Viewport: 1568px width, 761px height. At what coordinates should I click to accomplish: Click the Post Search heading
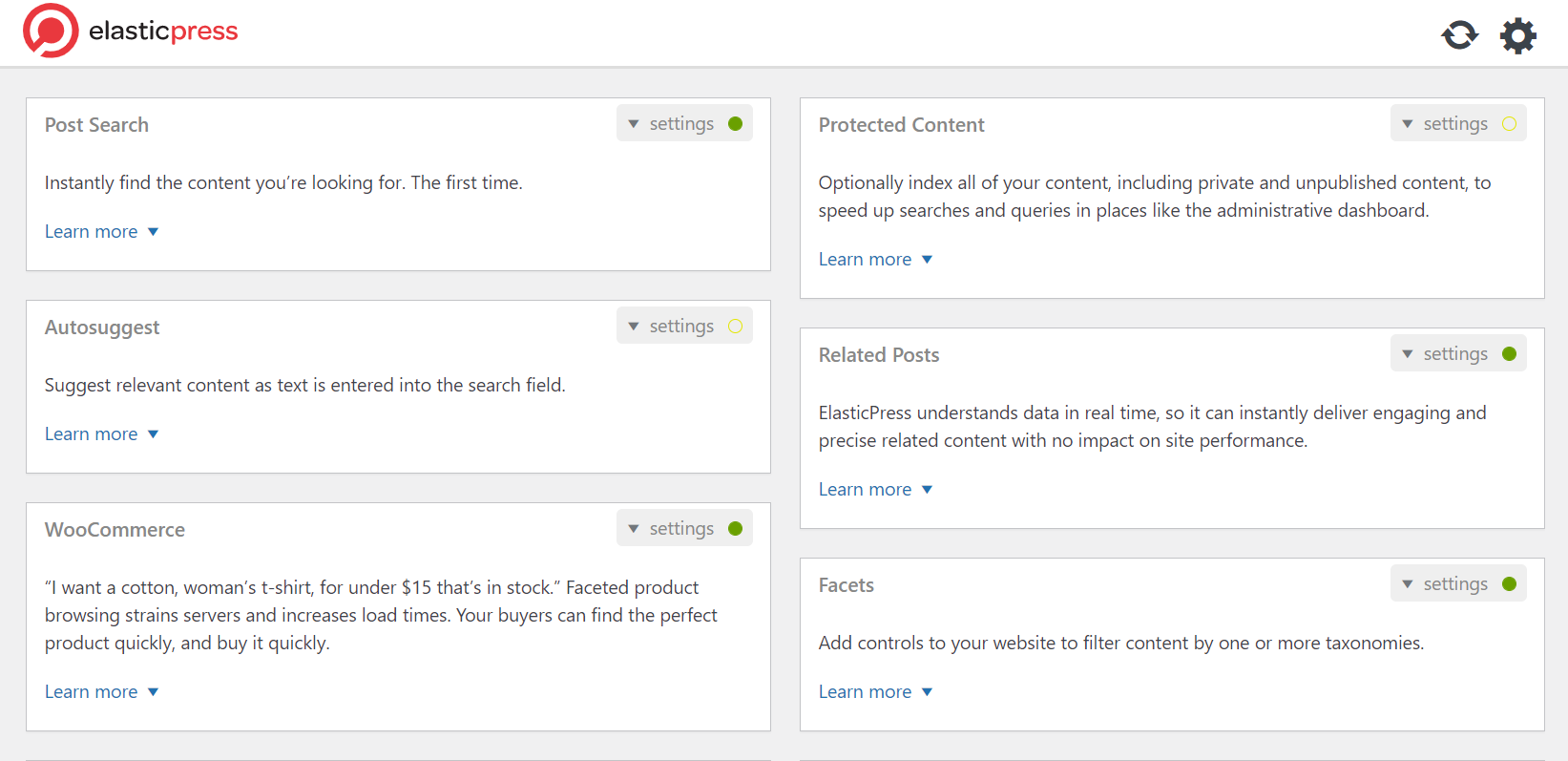click(96, 124)
